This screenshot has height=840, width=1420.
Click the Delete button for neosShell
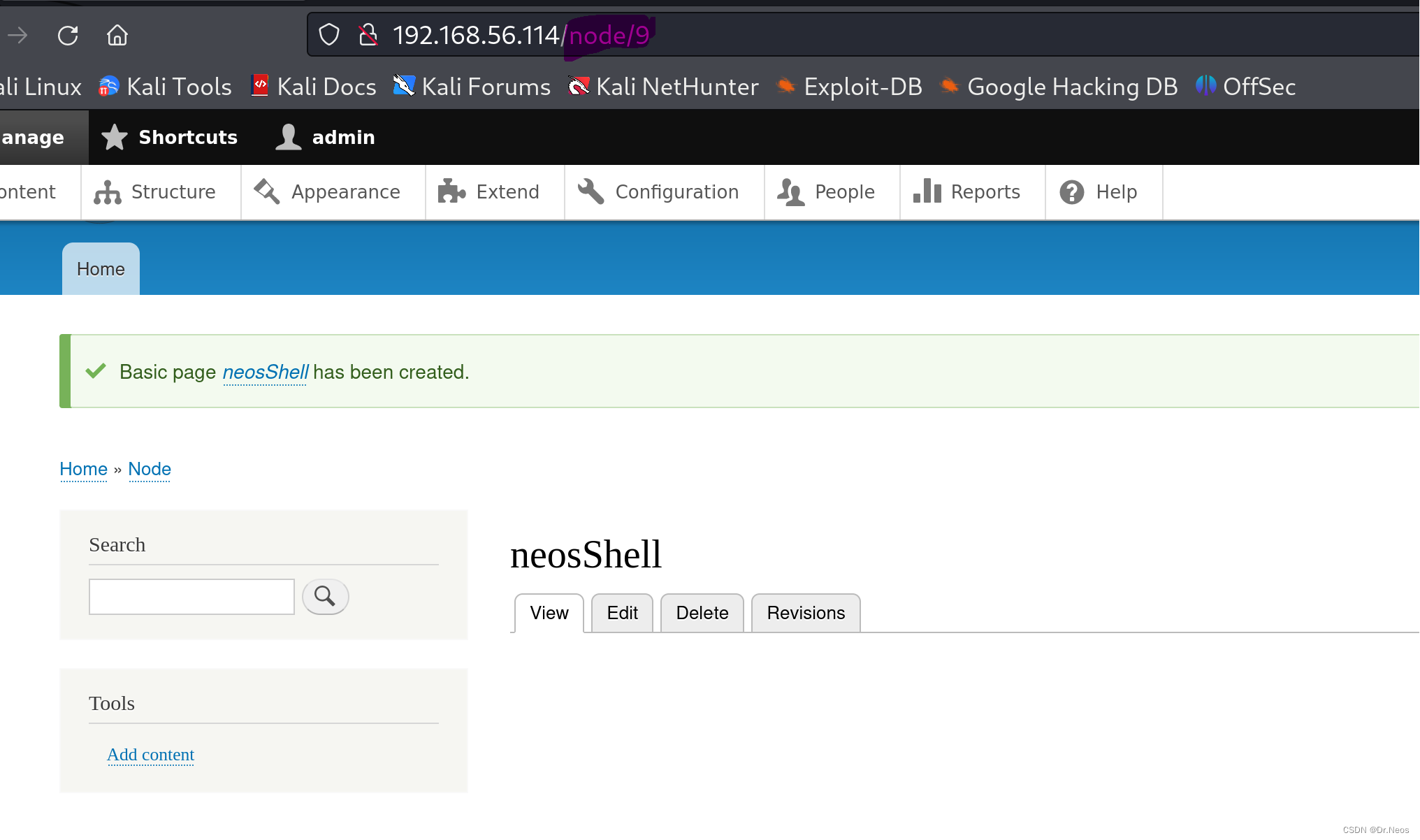701,613
